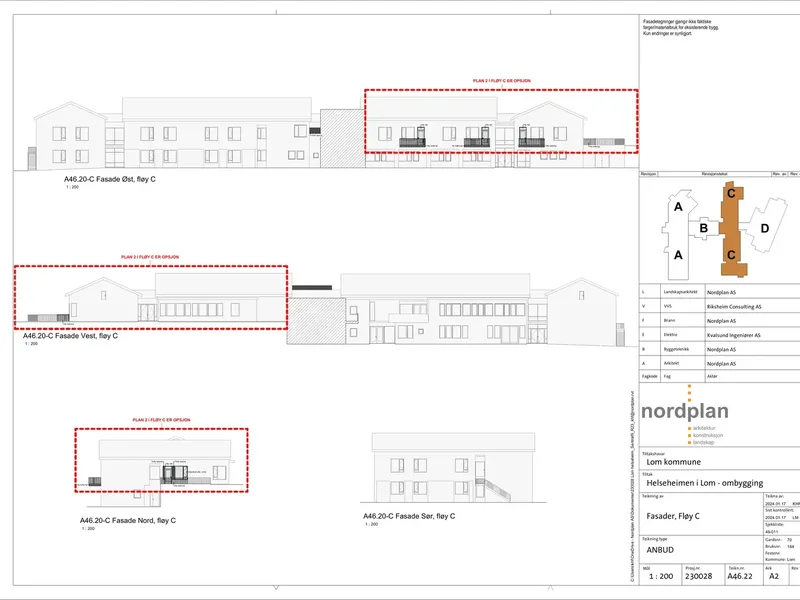Click the '1 : 200' scale under Fasade Sør
Screen dimensions: 800x600
371,524
